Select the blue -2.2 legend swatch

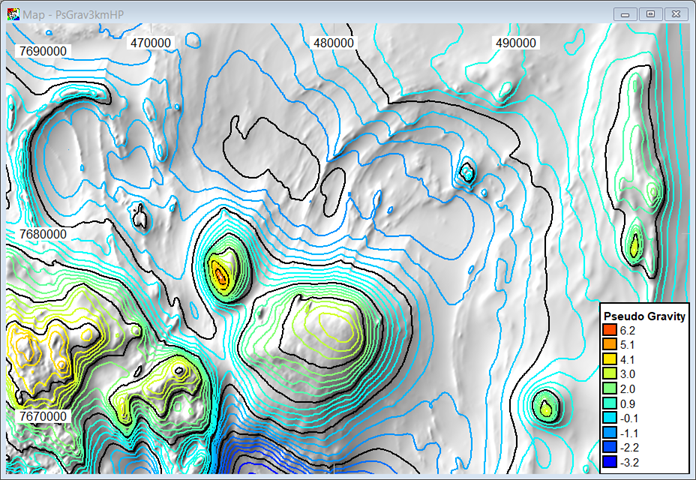[610, 448]
